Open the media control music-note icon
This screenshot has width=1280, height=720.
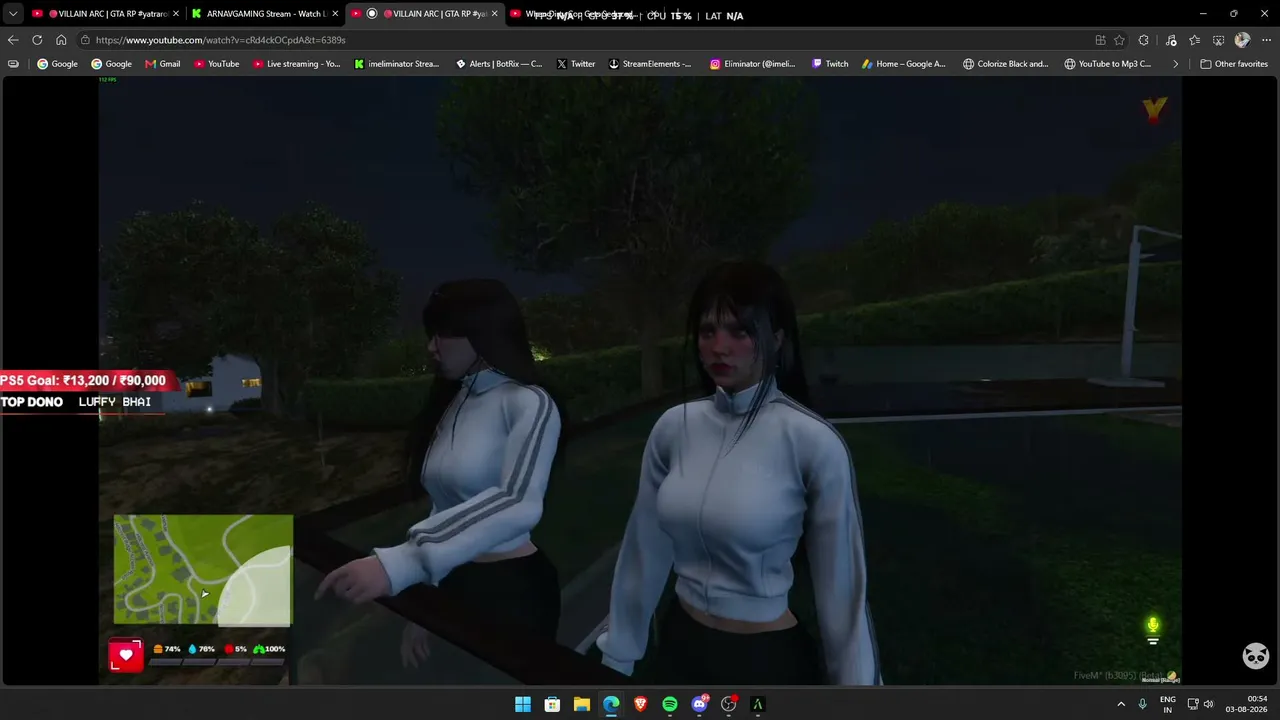pyautogui.click(x=1171, y=40)
